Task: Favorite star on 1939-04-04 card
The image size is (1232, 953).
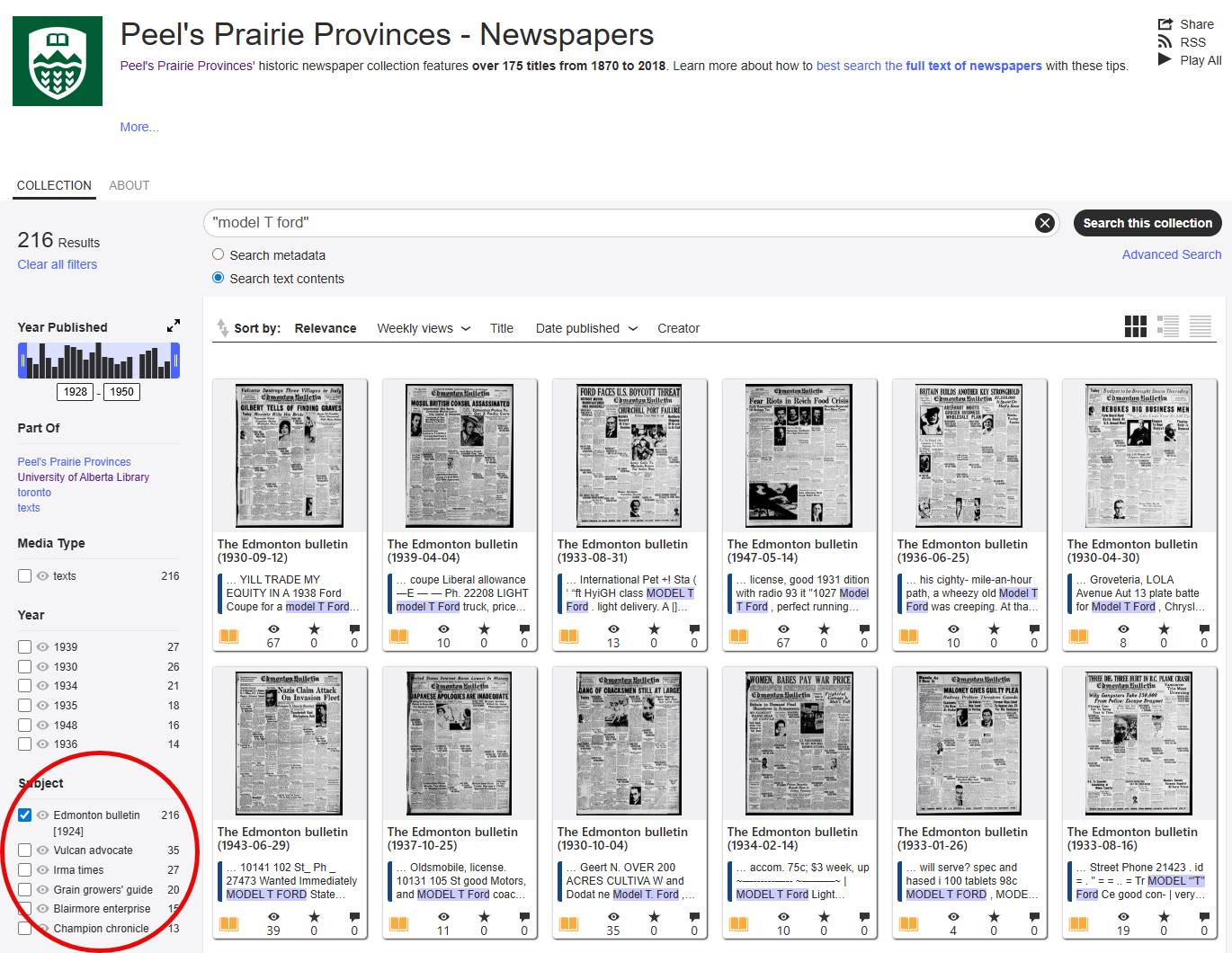Action: click(x=484, y=629)
